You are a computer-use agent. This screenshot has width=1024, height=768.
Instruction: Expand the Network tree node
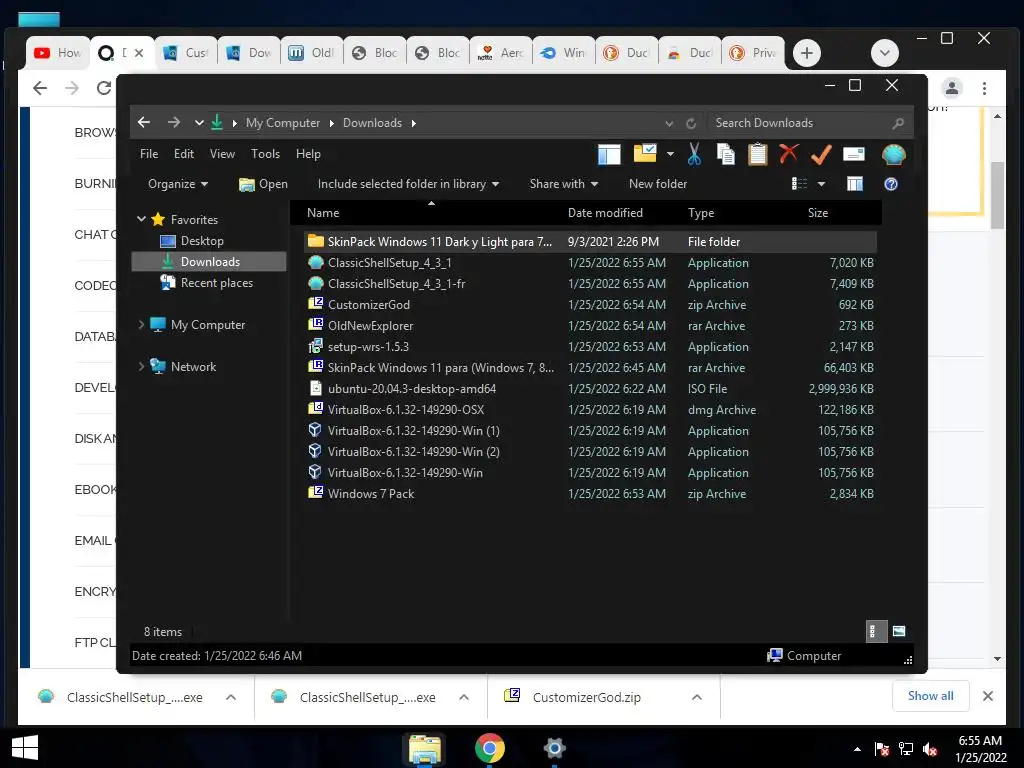pyautogui.click(x=141, y=366)
